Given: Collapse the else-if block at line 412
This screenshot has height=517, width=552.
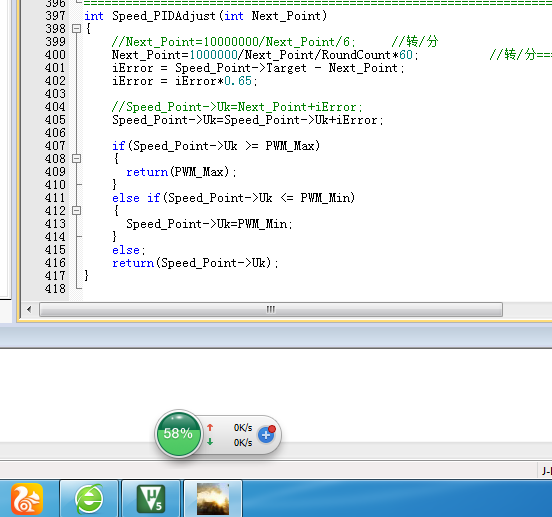Looking at the screenshot, I should [x=76, y=210].
